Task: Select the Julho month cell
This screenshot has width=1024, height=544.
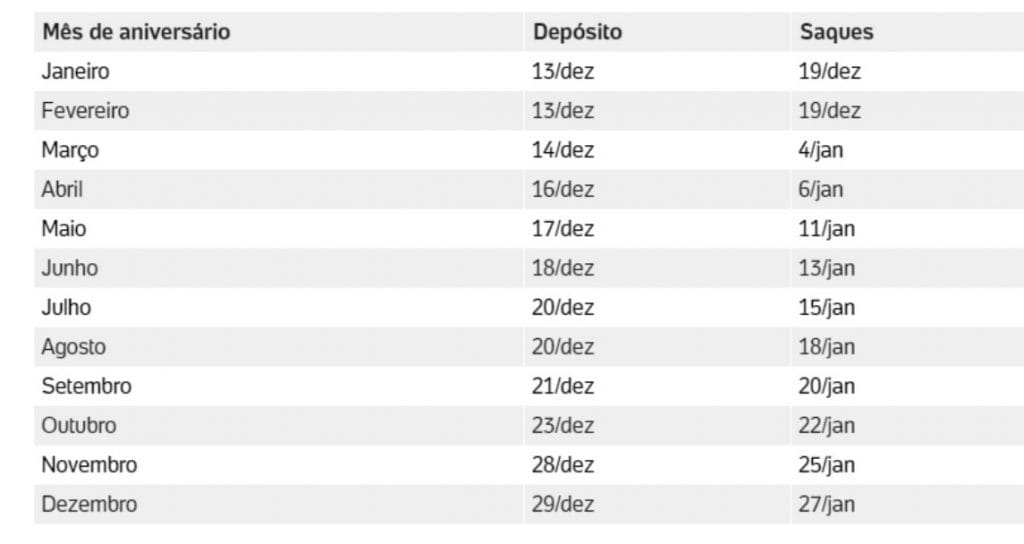Action: tap(67, 307)
